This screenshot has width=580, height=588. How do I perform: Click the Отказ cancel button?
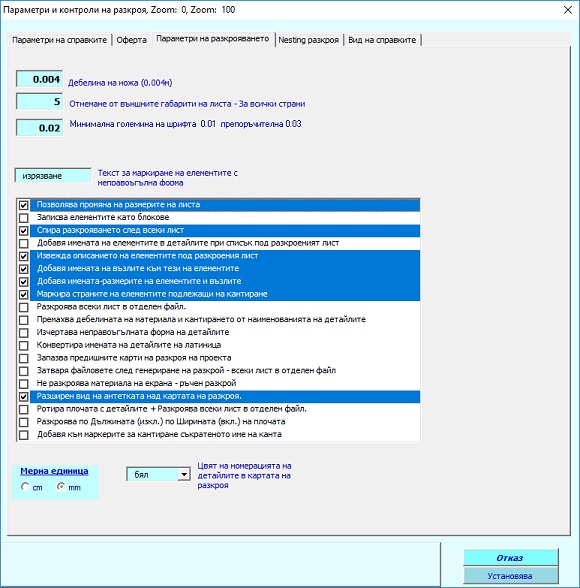pyautogui.click(x=510, y=558)
